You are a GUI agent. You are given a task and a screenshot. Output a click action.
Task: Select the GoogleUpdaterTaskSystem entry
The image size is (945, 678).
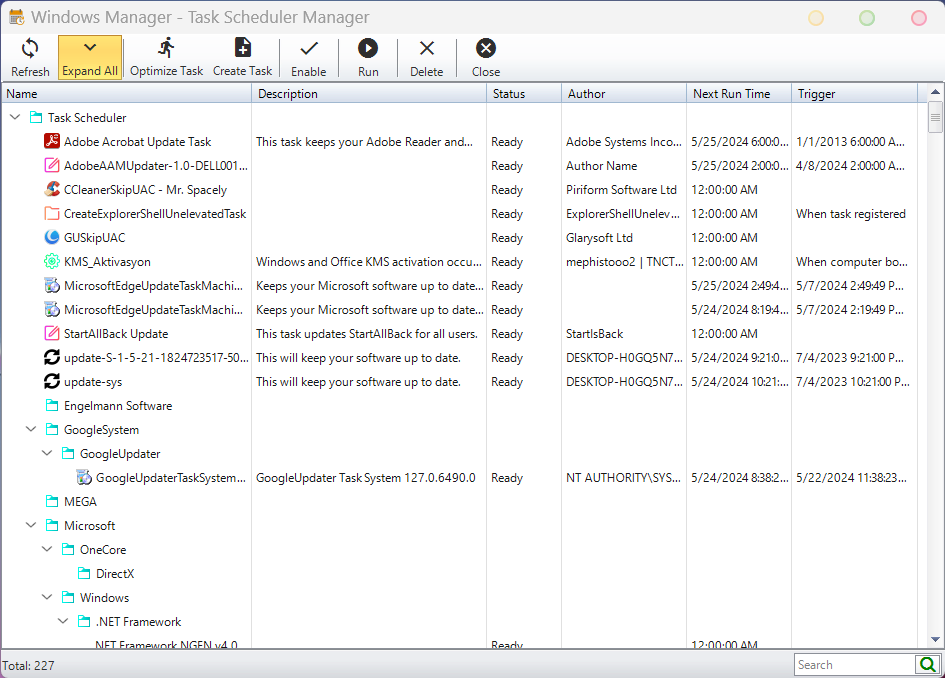(x=165, y=477)
